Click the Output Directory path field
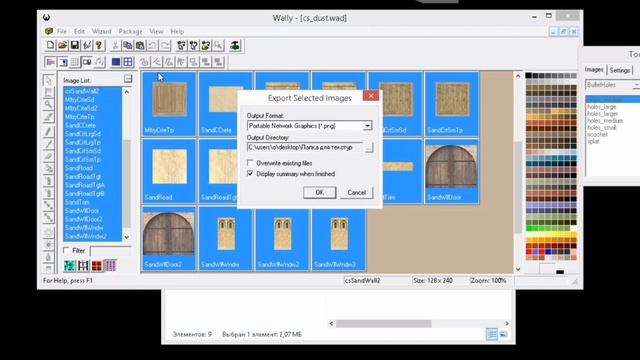The image size is (640, 360). pos(305,147)
